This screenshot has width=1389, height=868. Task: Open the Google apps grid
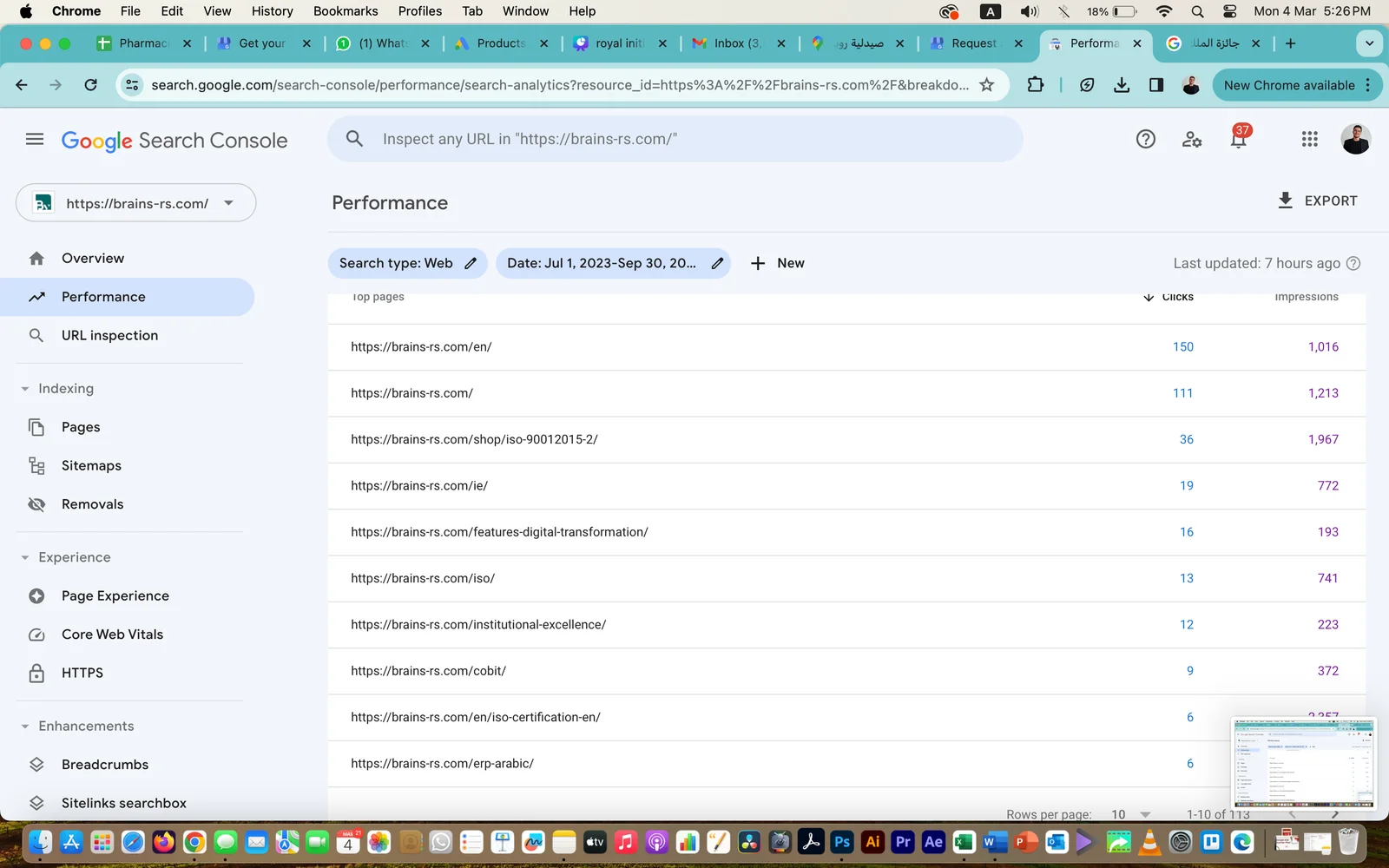coord(1309,139)
